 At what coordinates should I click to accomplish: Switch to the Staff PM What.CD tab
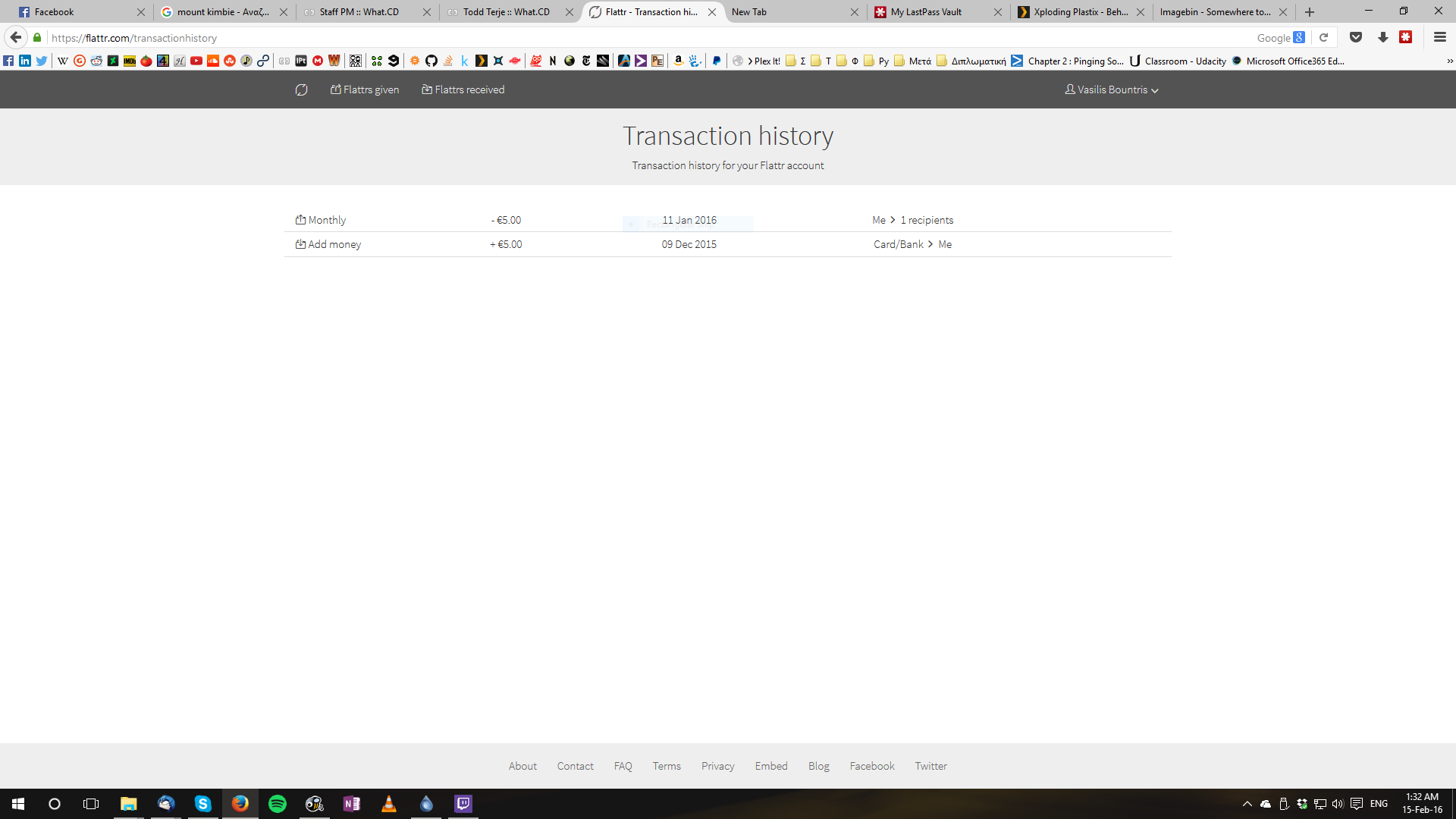[x=367, y=12]
